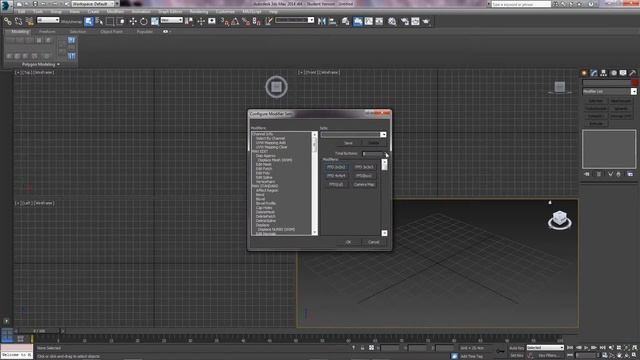The image size is (640, 360).
Task: Click the modifiers list scrollbar down arrow
Action: [x=315, y=233]
